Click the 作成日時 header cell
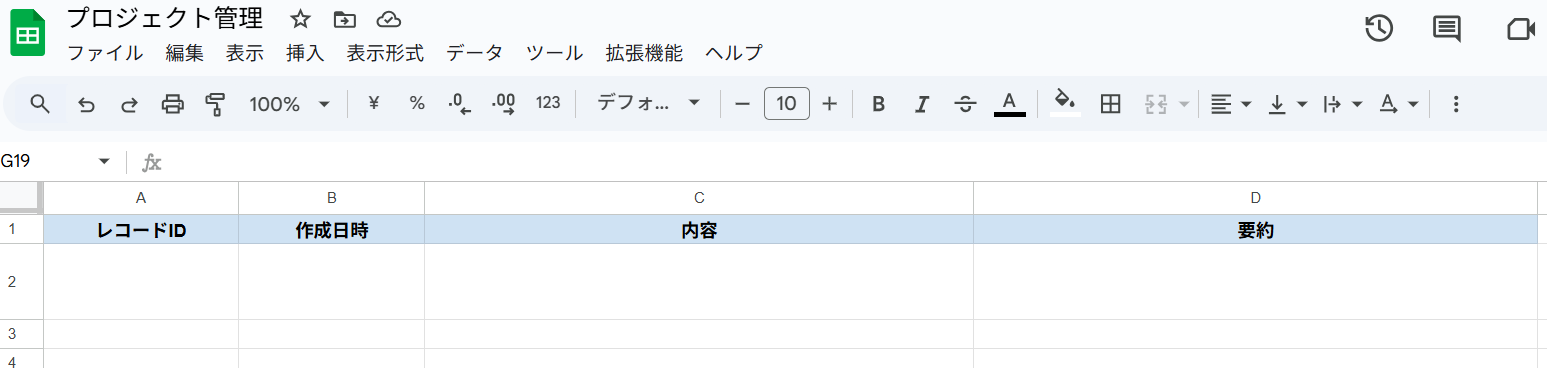Image resolution: width=1547 pixels, height=368 pixels. [331, 230]
